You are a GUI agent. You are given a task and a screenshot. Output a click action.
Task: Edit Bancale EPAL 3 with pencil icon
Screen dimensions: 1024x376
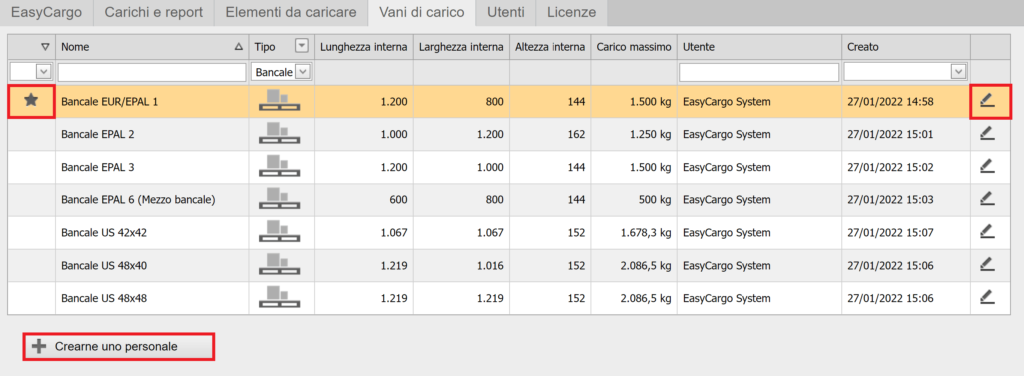click(987, 166)
